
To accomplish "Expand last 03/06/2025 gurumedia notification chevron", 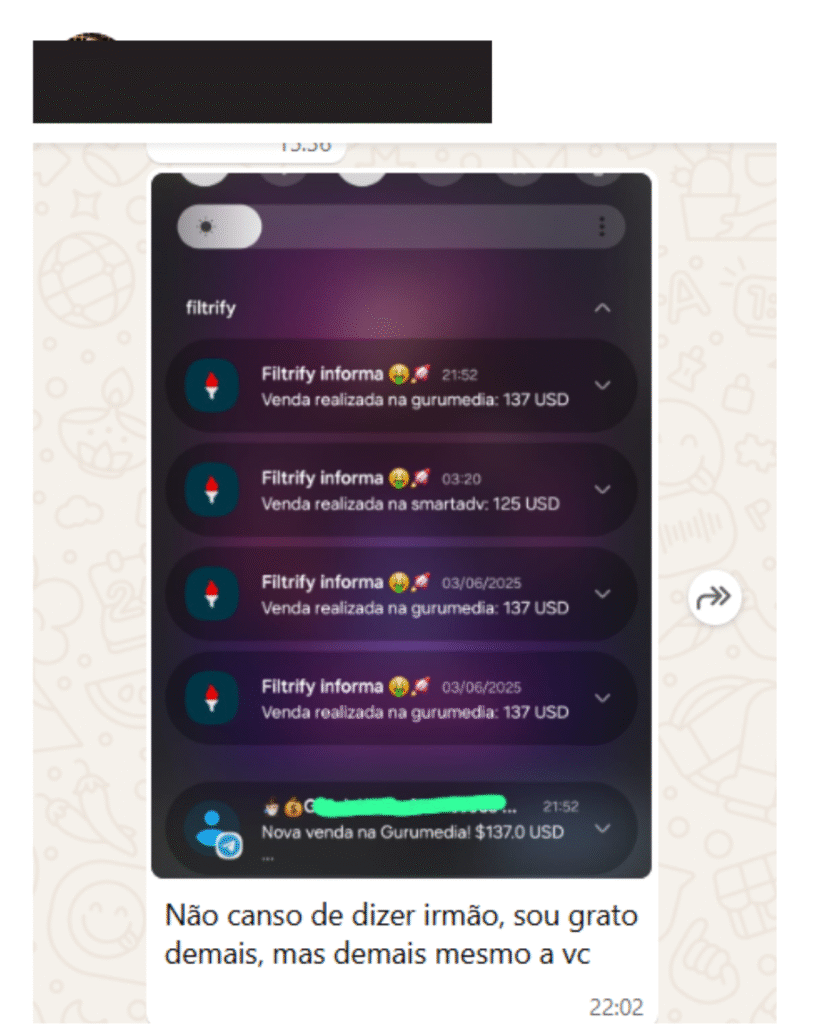I will pyautogui.click(x=603, y=698).
